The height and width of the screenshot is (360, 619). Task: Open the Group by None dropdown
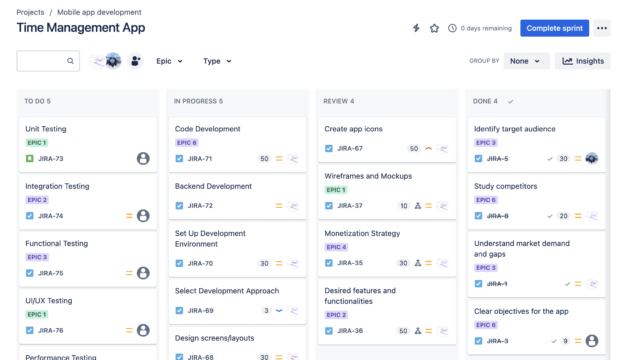click(526, 61)
